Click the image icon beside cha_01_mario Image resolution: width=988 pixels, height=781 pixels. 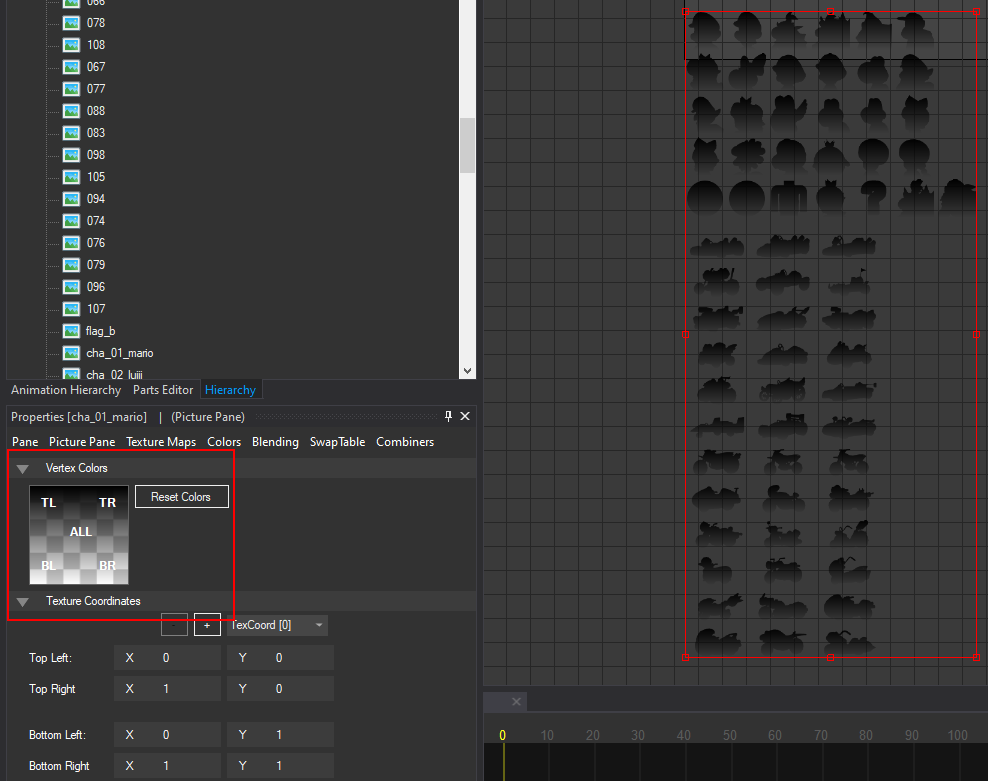pos(71,352)
